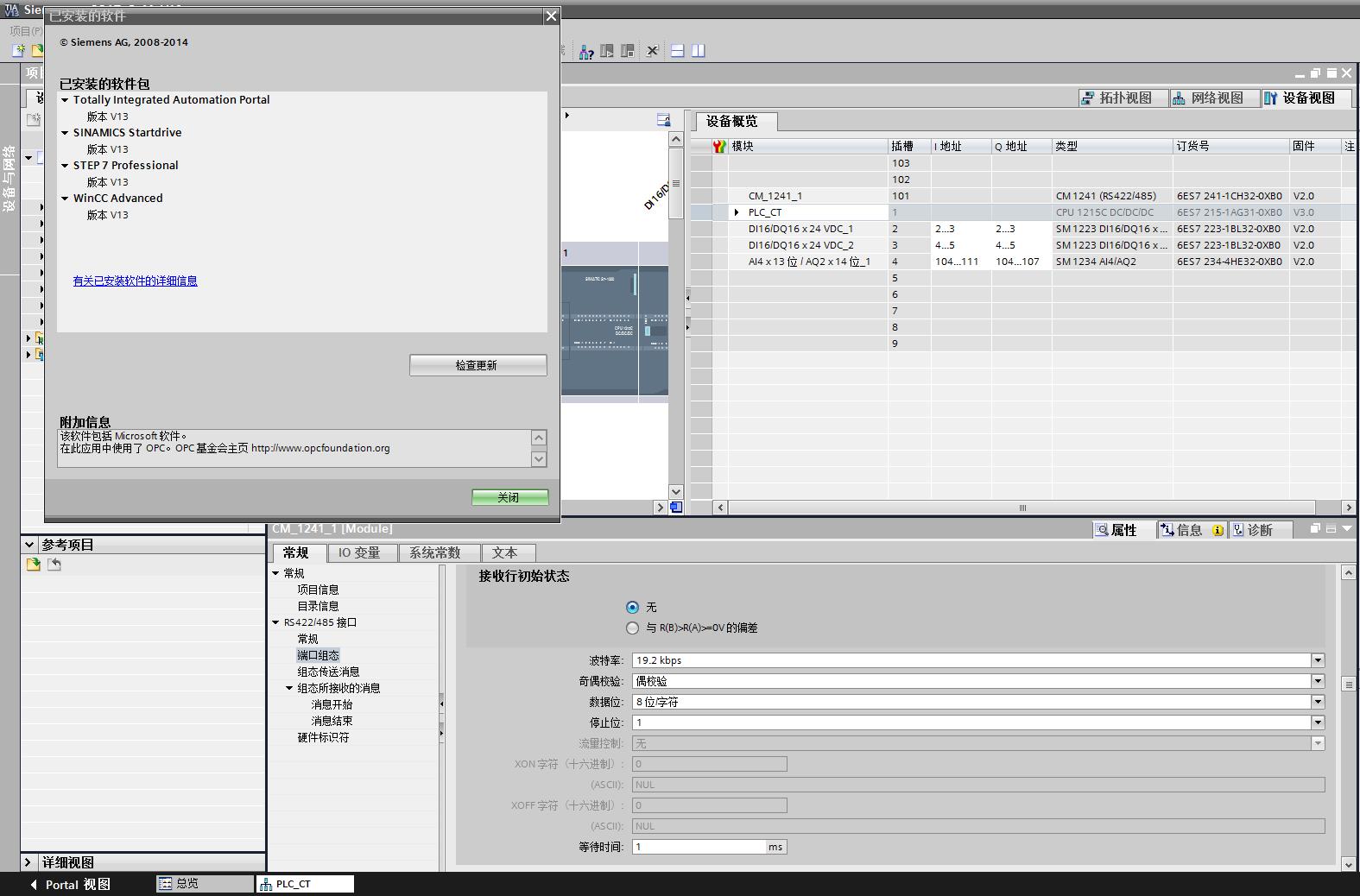1360x896 pixels.
Task: Open the 数据位 data bits dropdown
Action: click(1318, 702)
